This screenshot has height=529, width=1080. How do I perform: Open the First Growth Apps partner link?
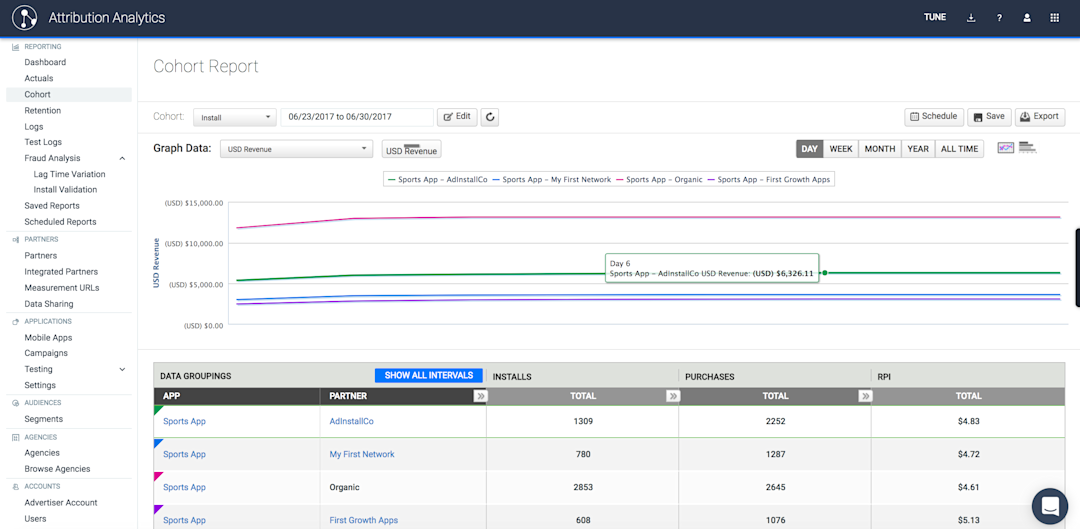click(x=364, y=520)
